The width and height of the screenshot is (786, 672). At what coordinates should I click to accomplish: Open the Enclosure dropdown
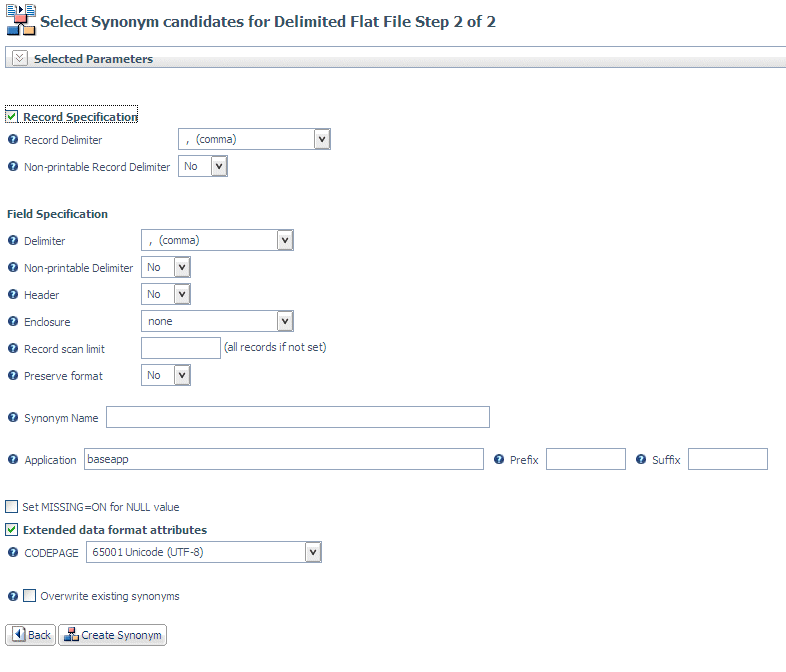[x=217, y=321]
